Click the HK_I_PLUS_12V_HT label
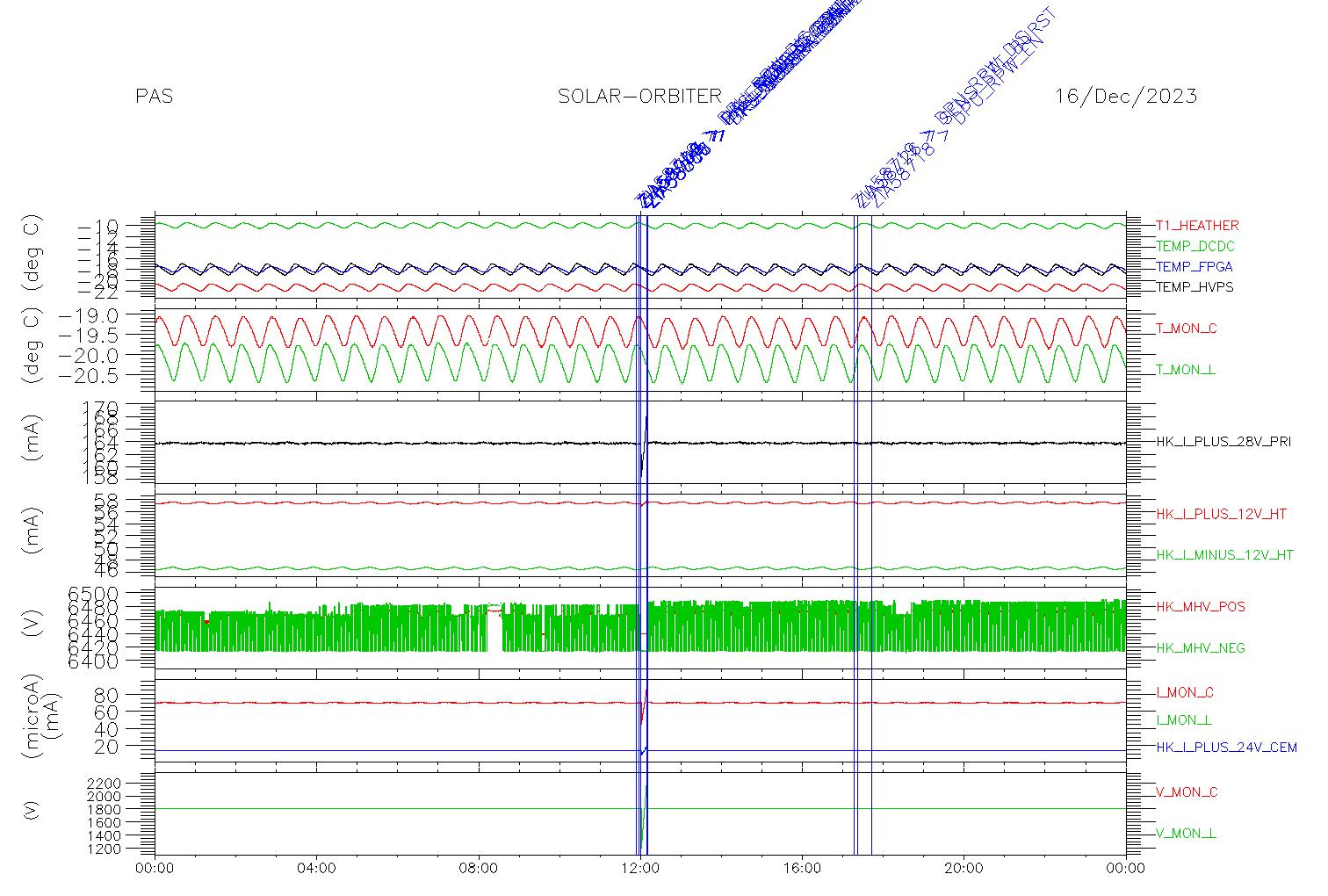The image size is (1328, 896). (1221, 514)
